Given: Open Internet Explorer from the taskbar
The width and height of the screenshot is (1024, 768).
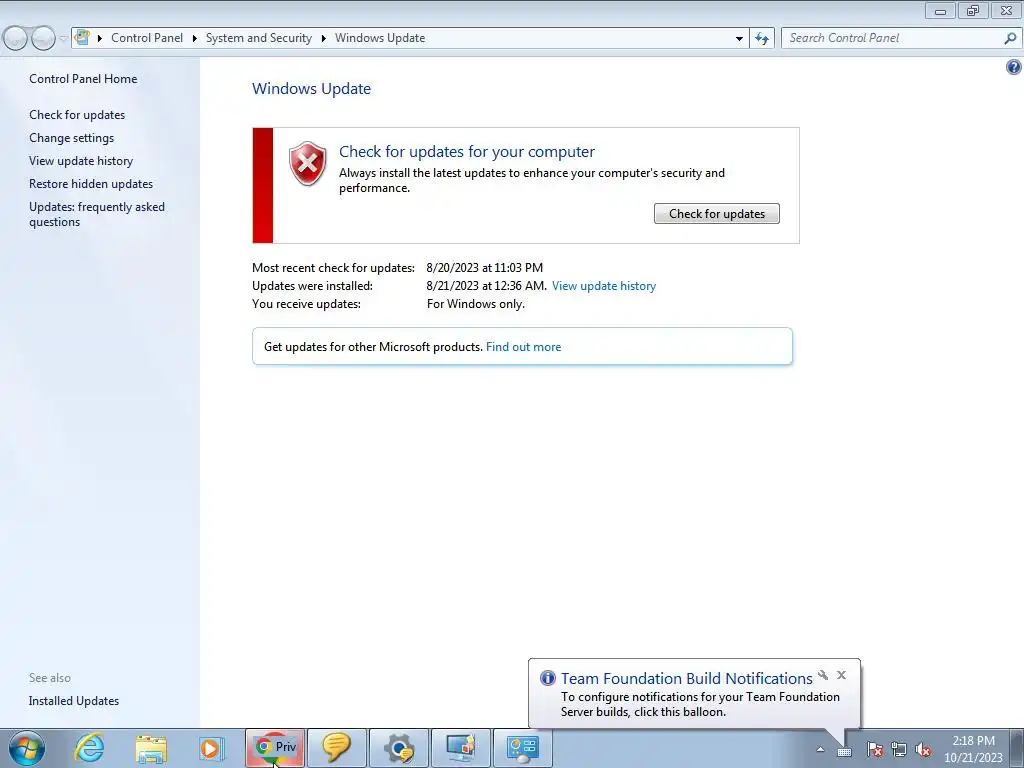Looking at the screenshot, I should point(89,748).
